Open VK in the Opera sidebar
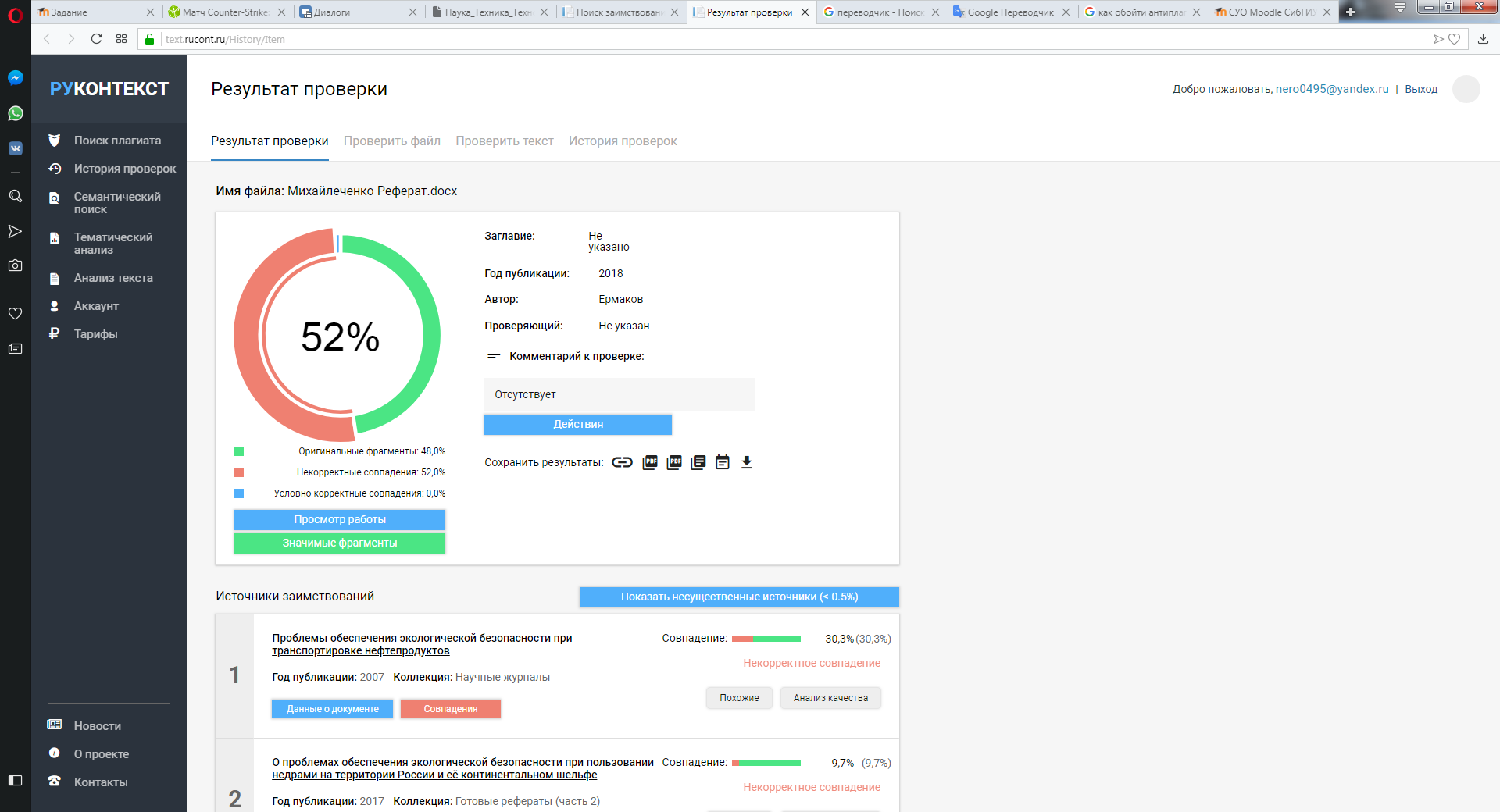 (x=15, y=148)
